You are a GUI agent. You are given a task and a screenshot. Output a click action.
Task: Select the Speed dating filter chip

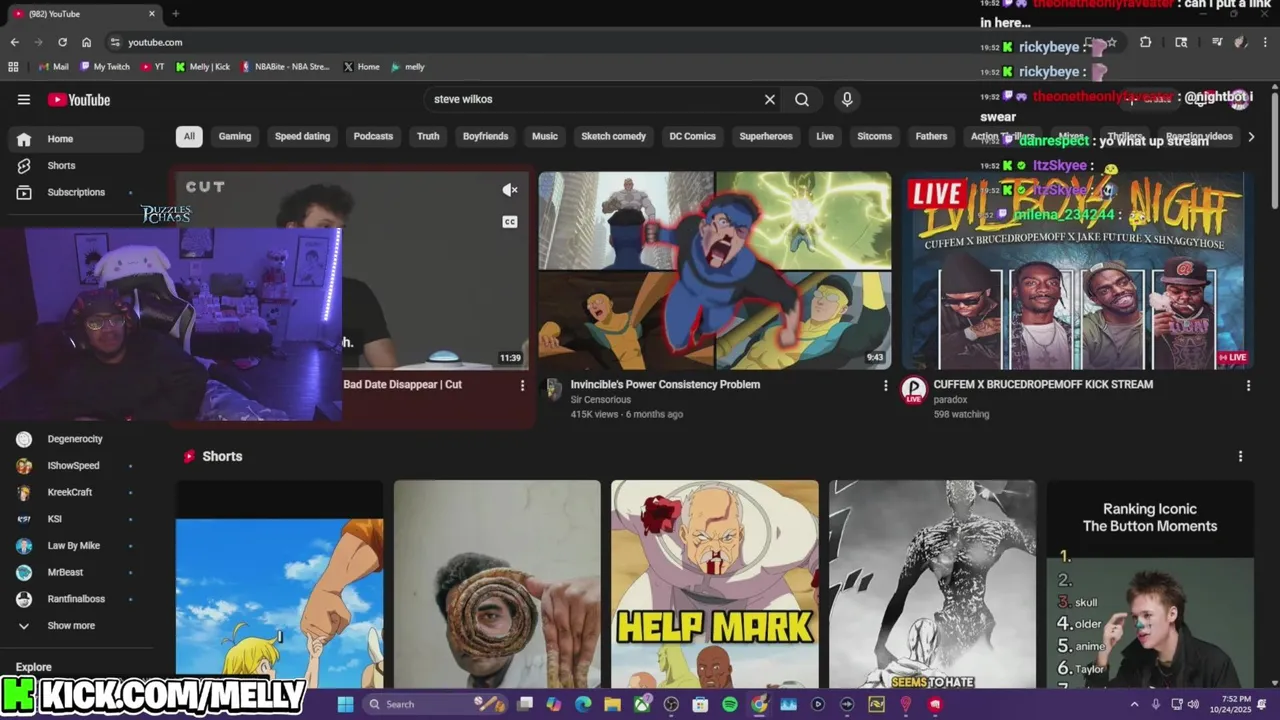point(302,136)
